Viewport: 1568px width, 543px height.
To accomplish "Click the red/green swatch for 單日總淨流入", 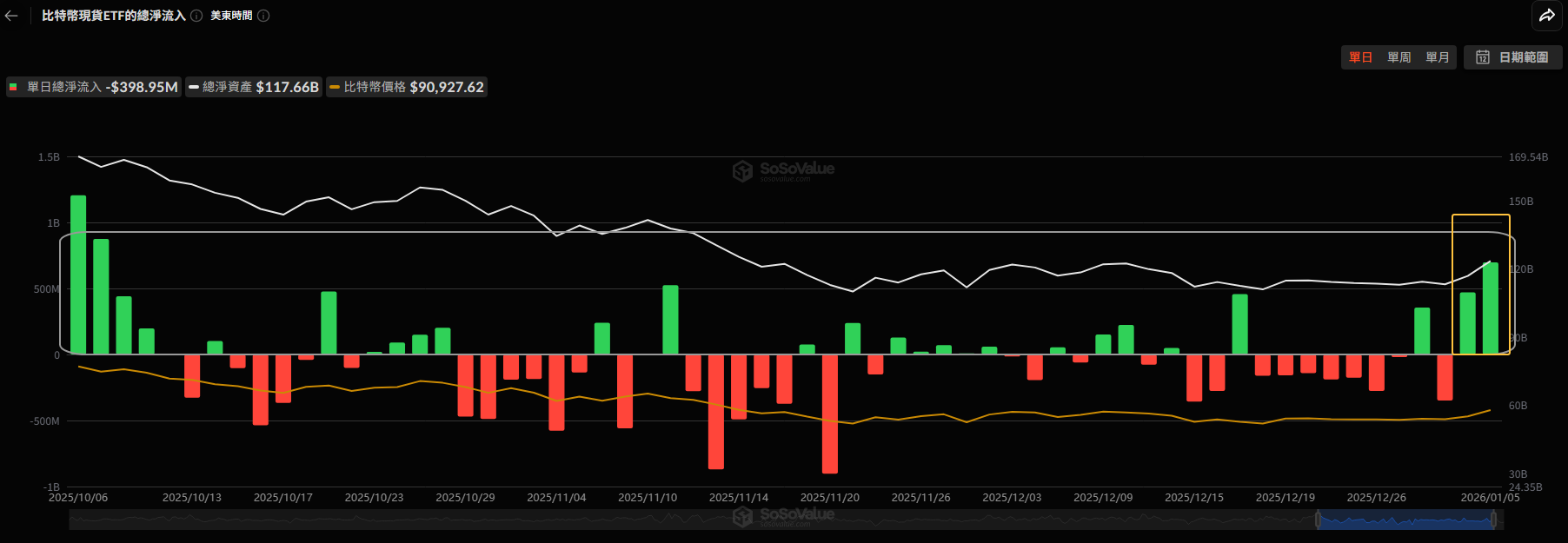I will (x=14, y=87).
